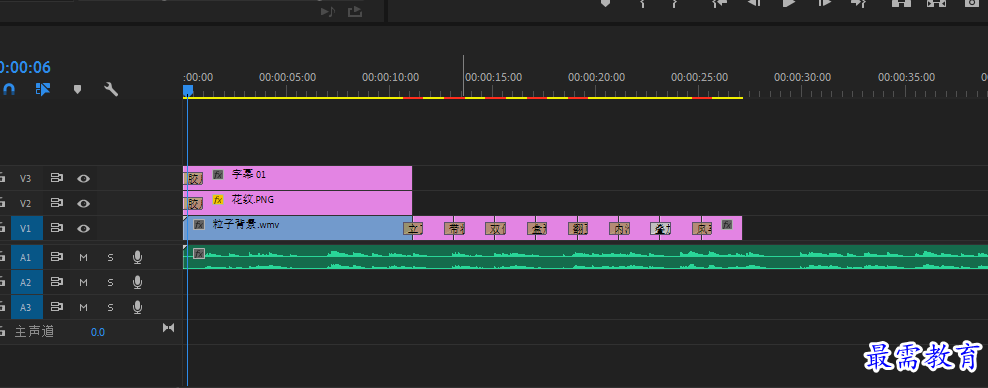988x388 pixels.
Task: Click the fx badge on the last V1 clip
Action: coord(727,224)
